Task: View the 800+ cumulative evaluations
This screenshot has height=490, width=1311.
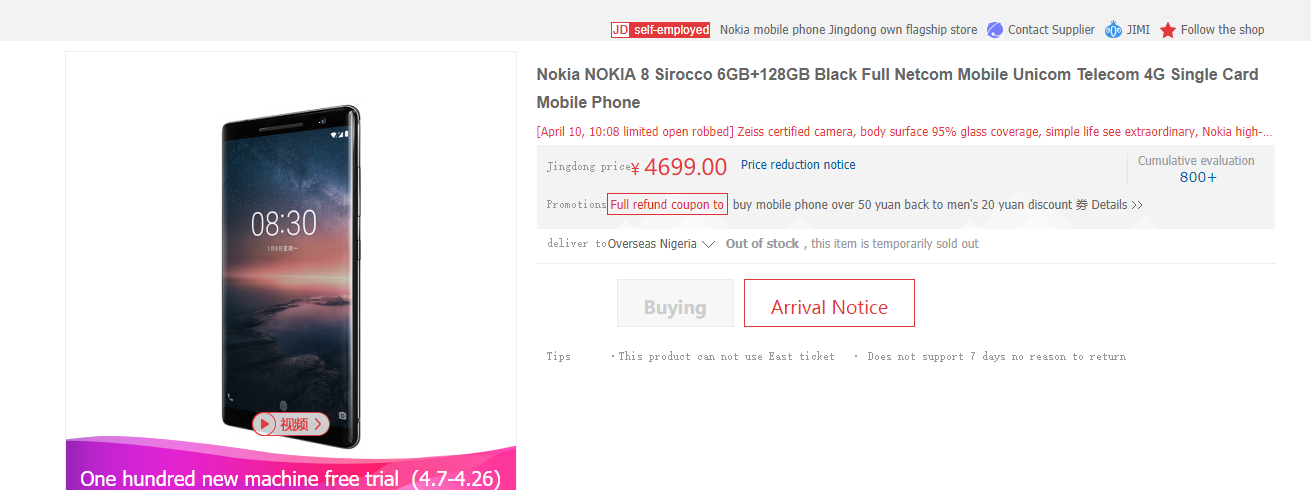Action: [x=1198, y=177]
